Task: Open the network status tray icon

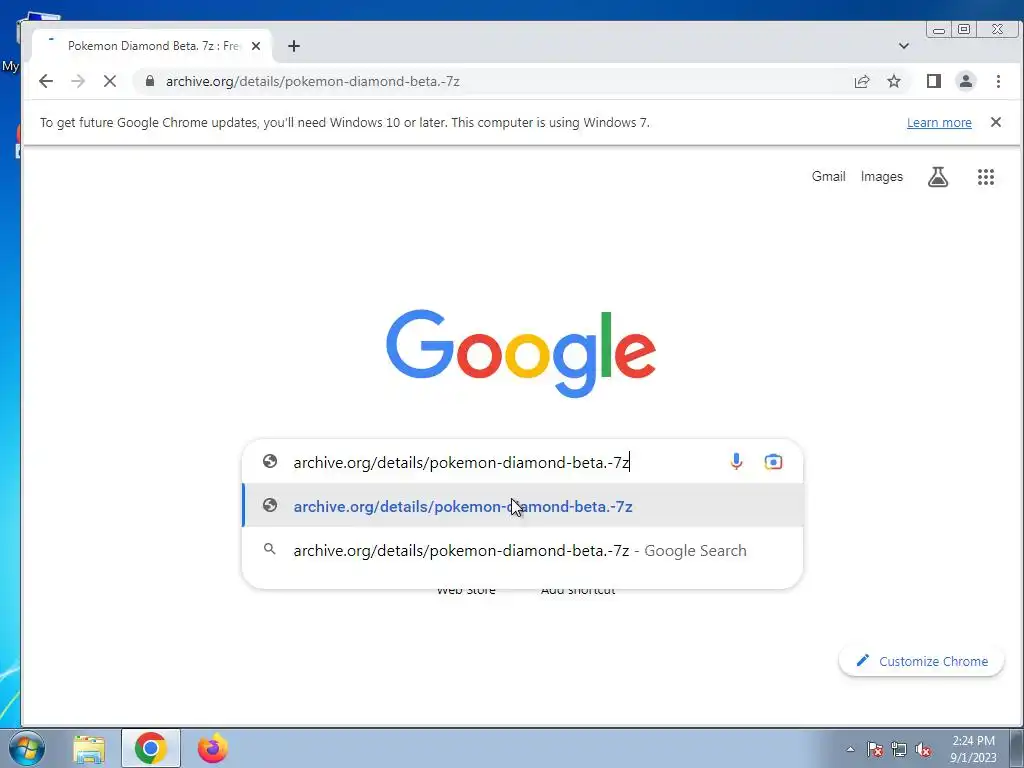Action: pyautogui.click(x=899, y=749)
